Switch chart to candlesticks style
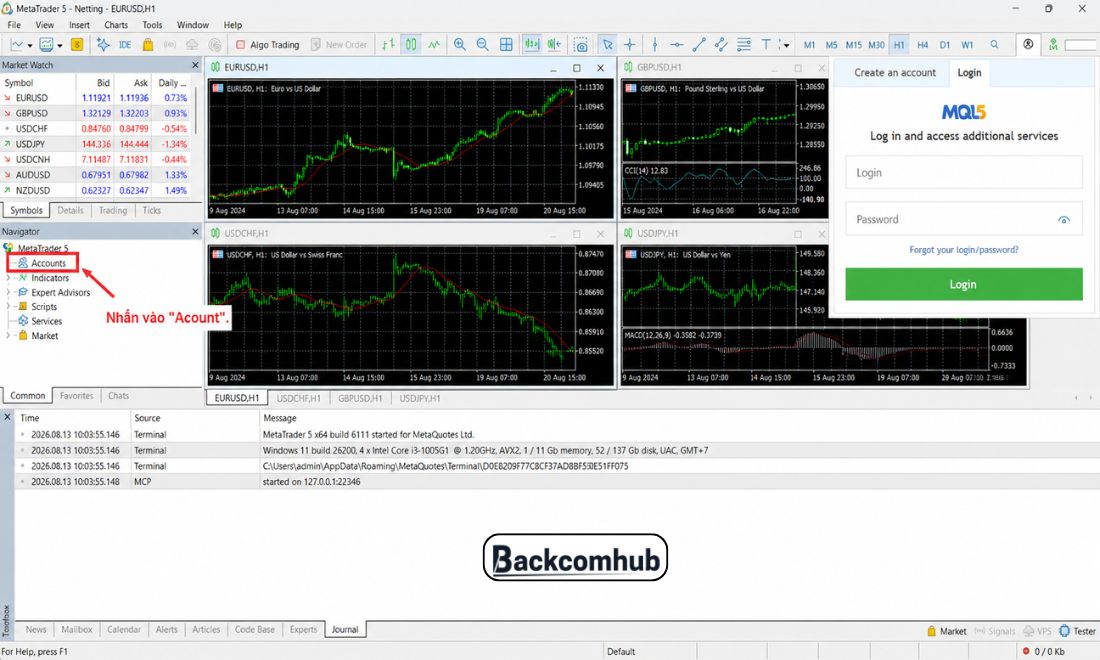The height and width of the screenshot is (660, 1100). point(411,45)
